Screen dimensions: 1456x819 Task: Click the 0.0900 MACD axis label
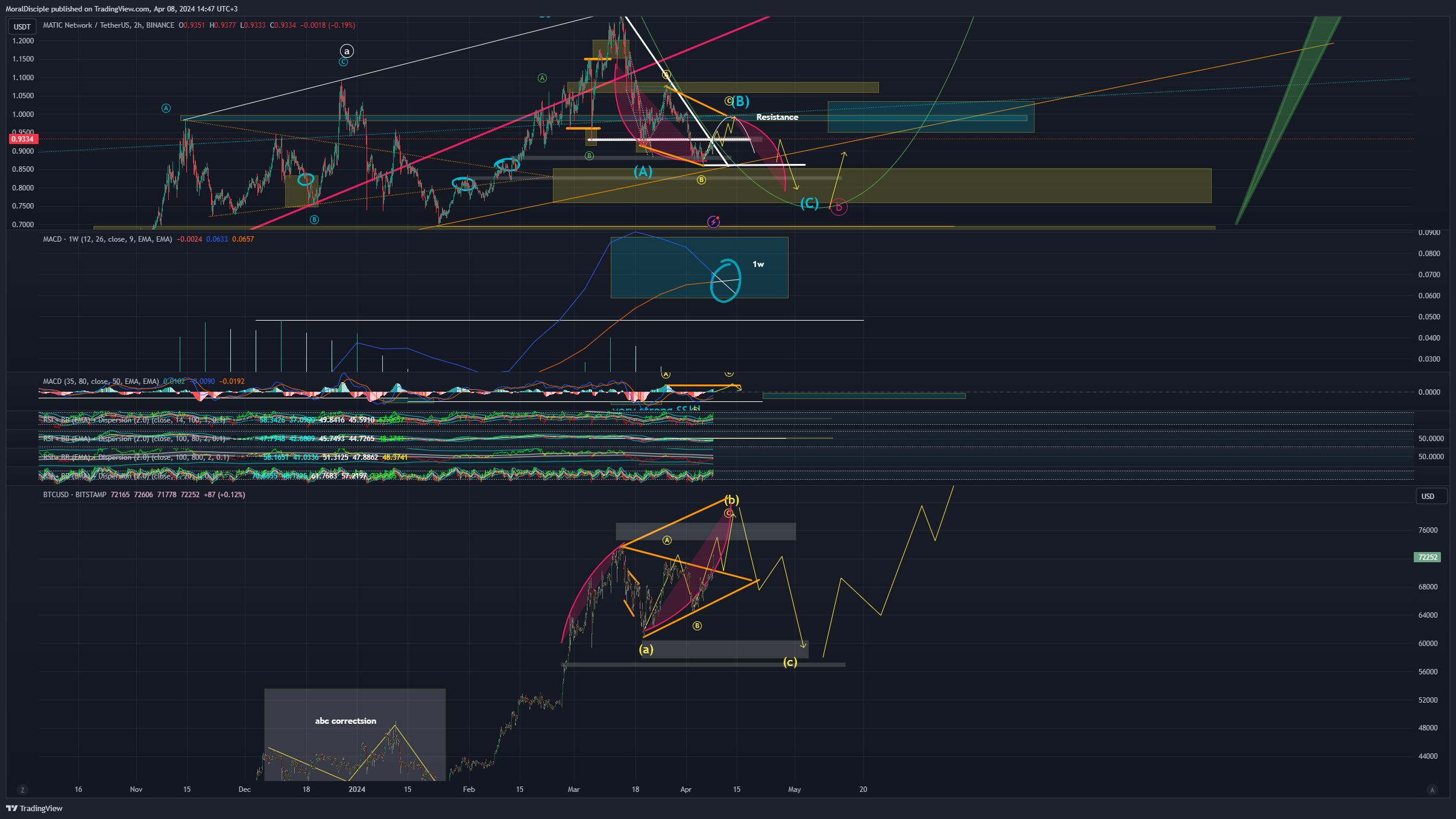coord(1429,233)
